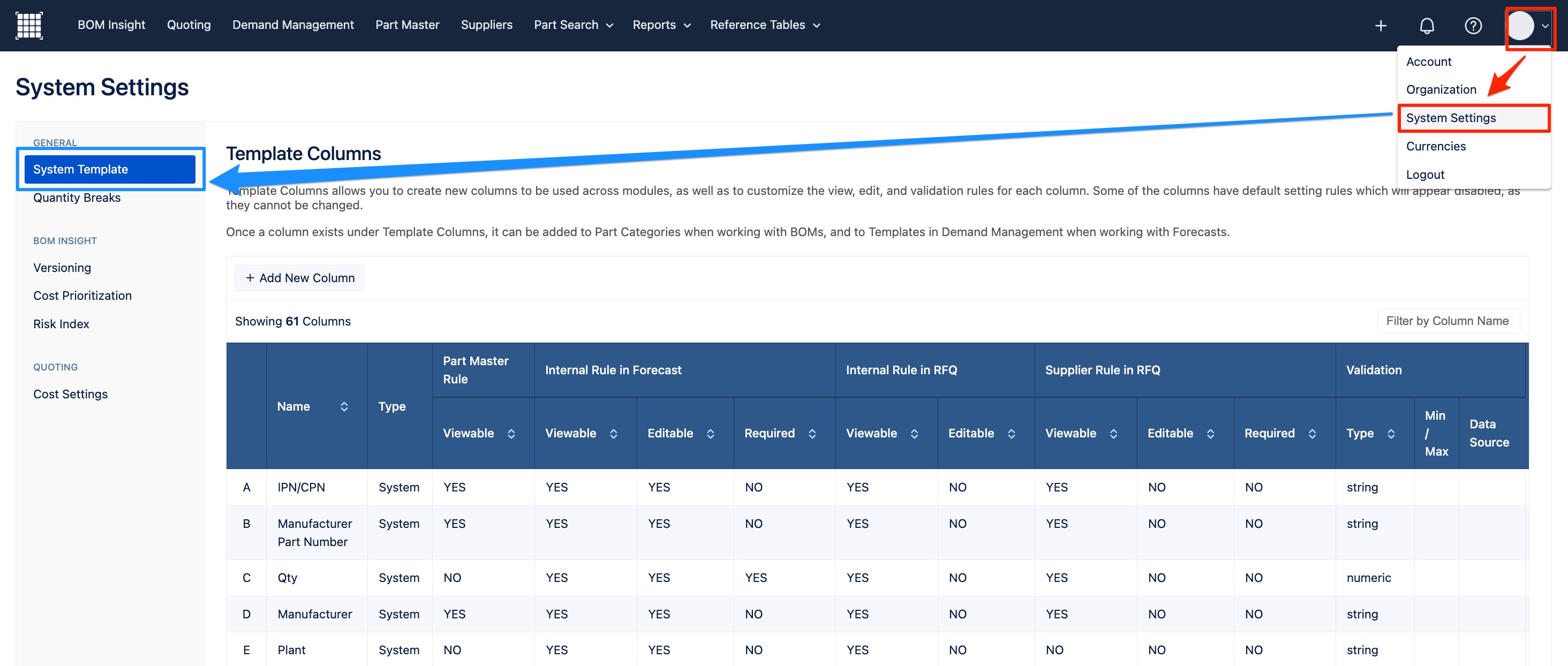Sort Internal Rule in Forecast Viewable column

(614, 434)
